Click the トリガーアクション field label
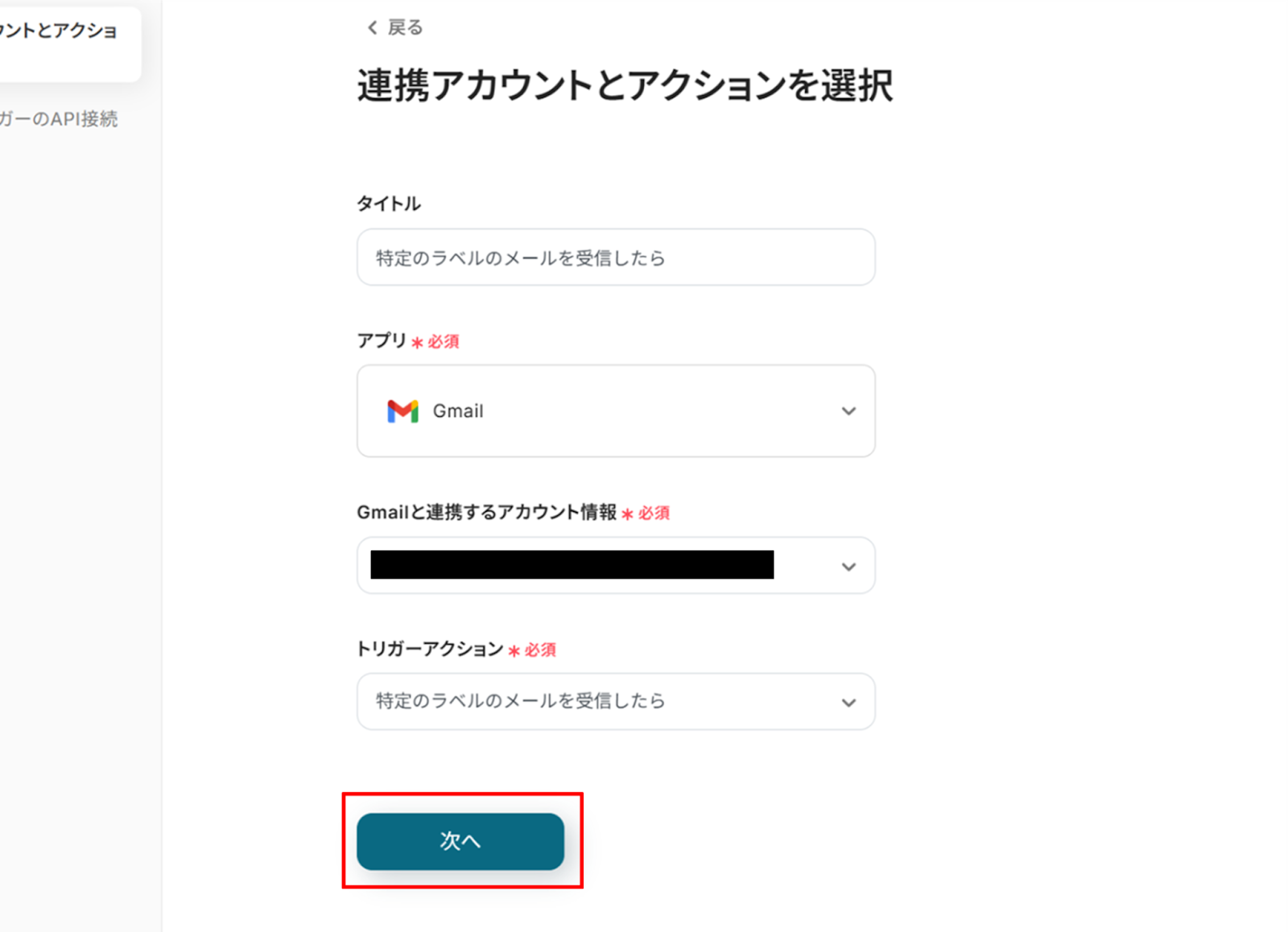The height and width of the screenshot is (932, 1288). tap(430, 649)
